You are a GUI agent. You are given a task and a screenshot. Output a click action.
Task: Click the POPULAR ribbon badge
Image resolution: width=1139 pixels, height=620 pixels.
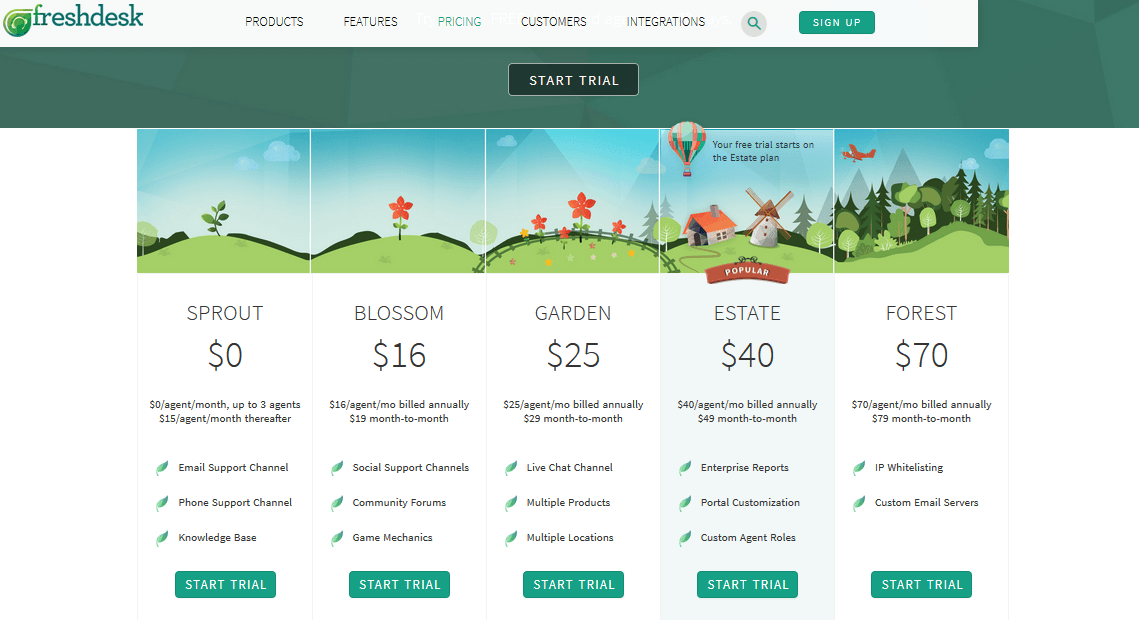tap(747, 272)
